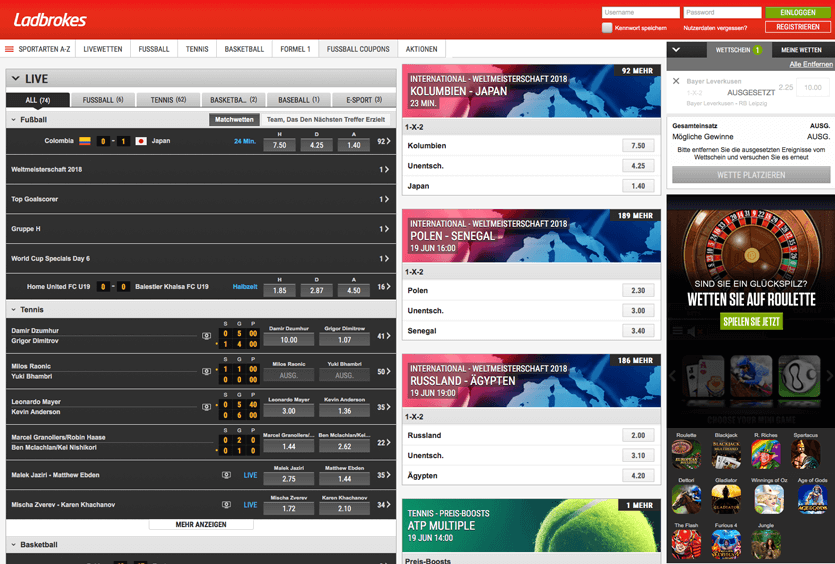Open the Dettori game icon
This screenshot has height=564, width=835.
tap(686, 500)
